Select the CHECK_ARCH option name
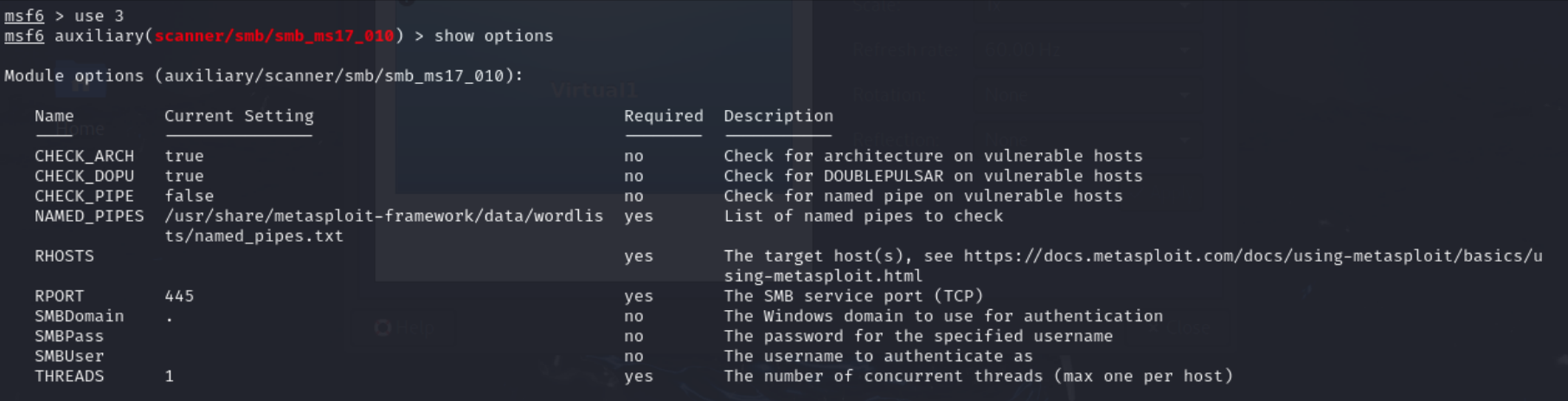This screenshot has height=401, width=1568. point(84,156)
